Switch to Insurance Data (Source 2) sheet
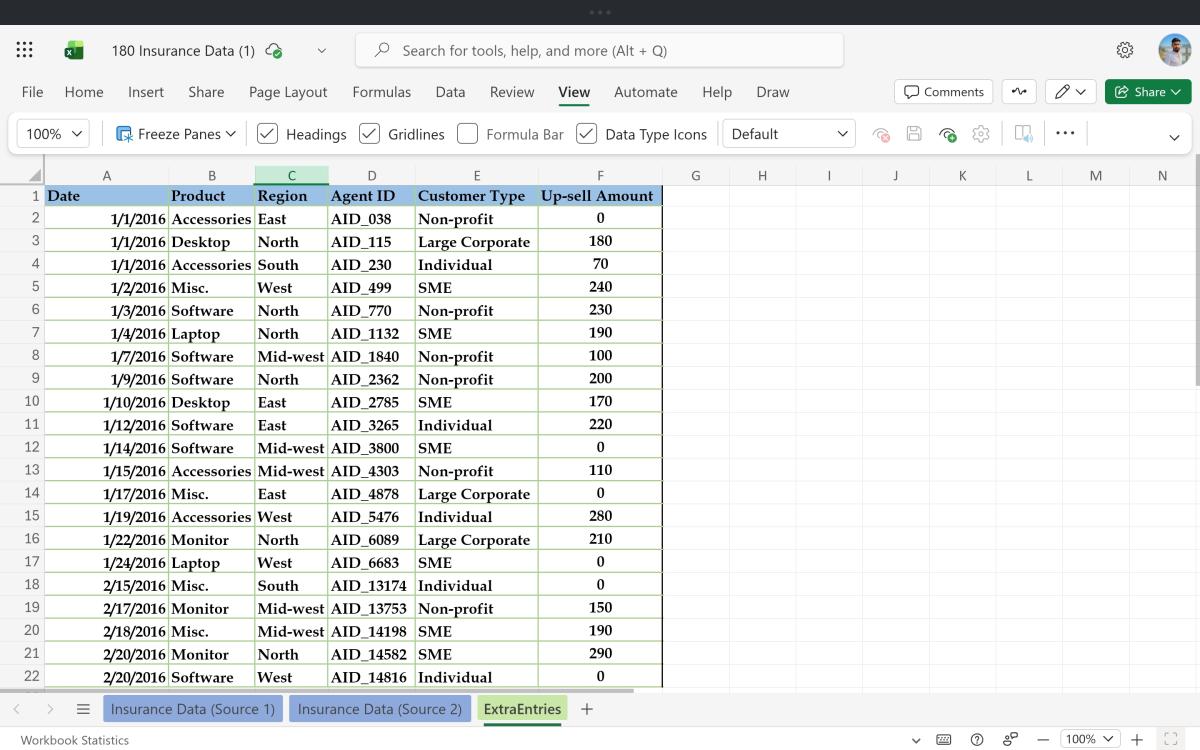Image resolution: width=1200 pixels, height=750 pixels. (x=379, y=709)
